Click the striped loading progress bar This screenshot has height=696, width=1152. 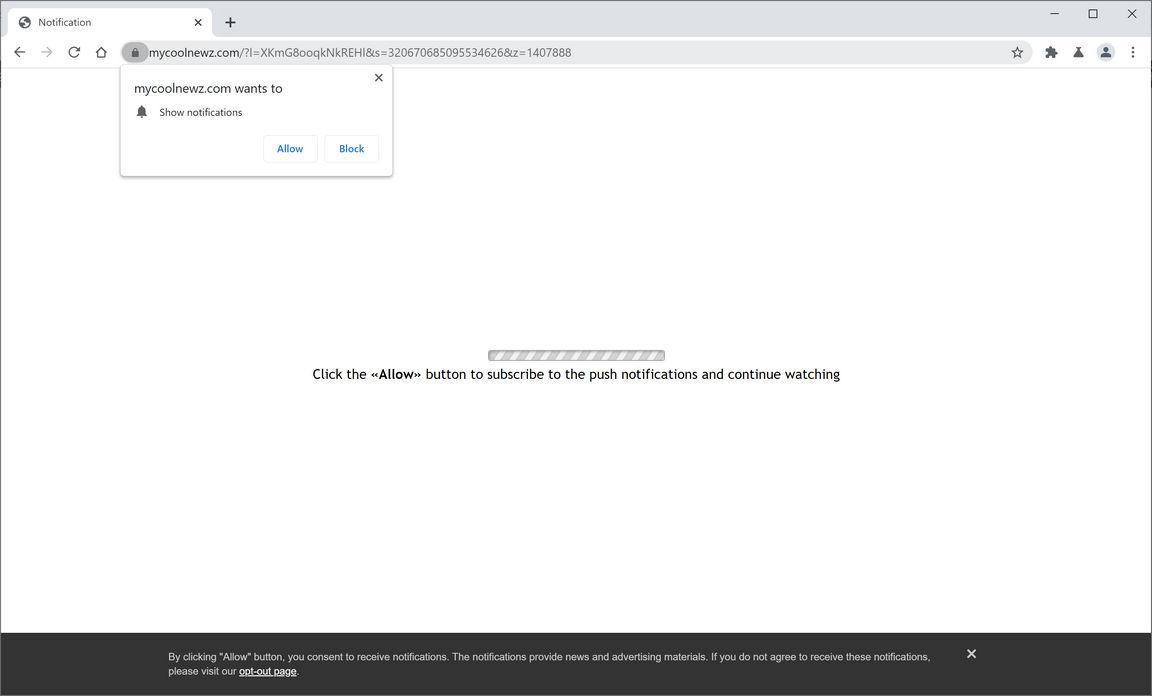click(x=575, y=355)
